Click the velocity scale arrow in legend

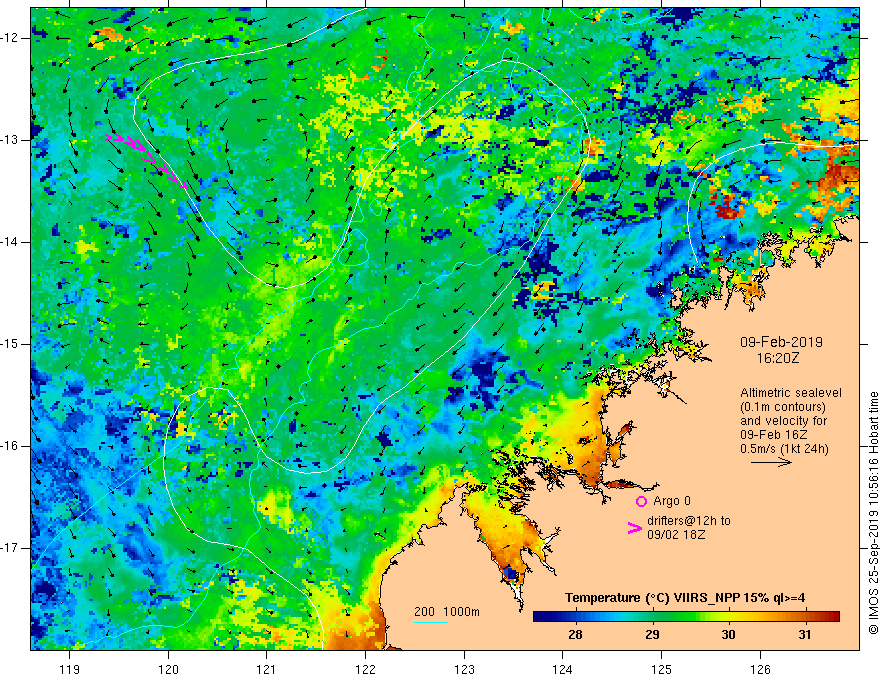coord(771,462)
